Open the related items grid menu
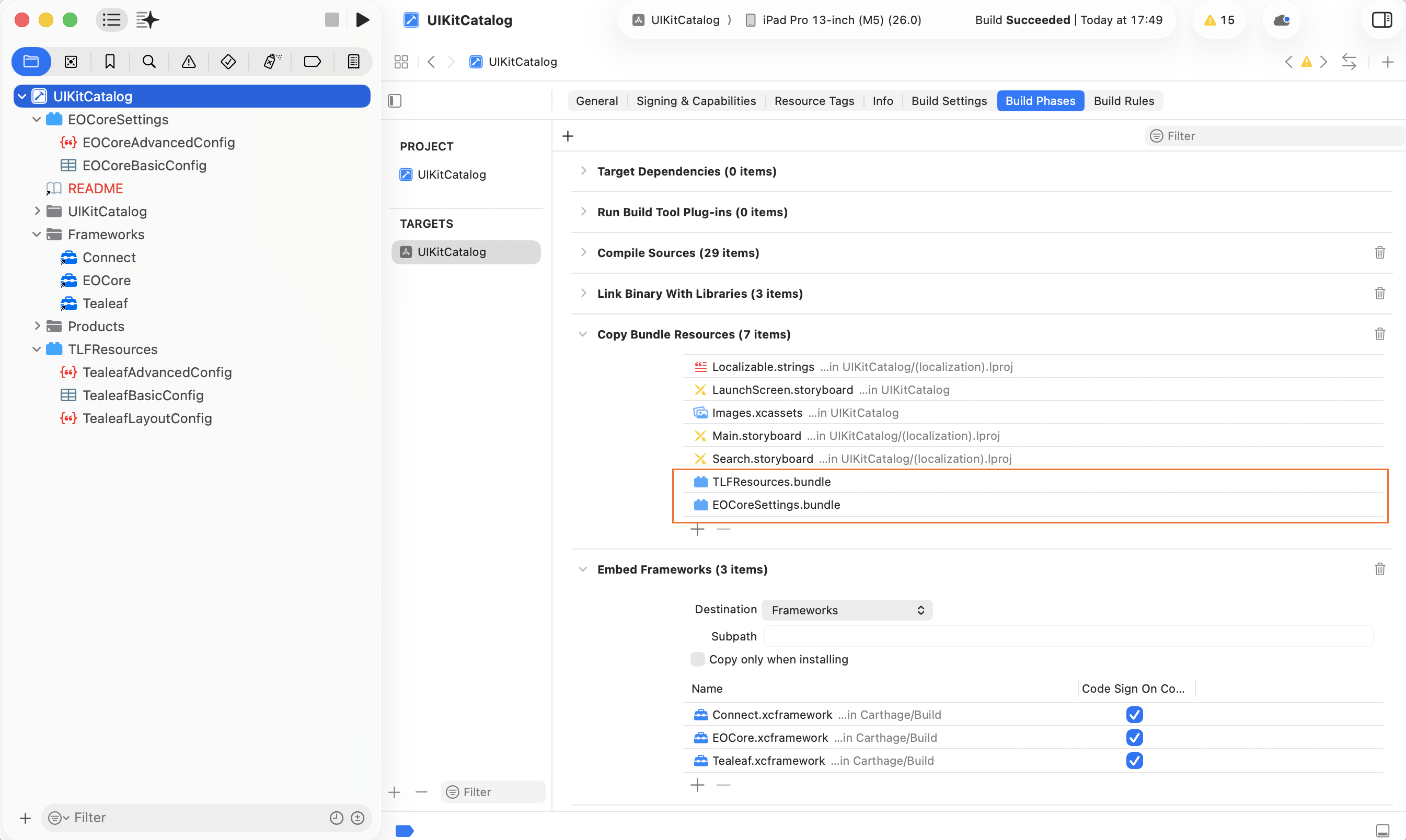Screen dimensions: 1406x840 (x=401, y=62)
